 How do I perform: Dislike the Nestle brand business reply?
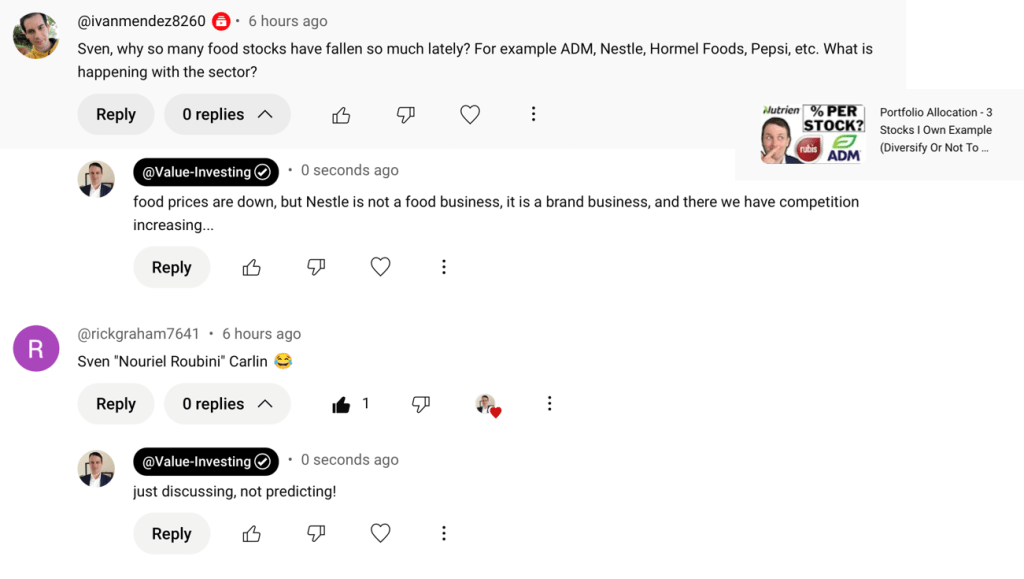pos(316,267)
